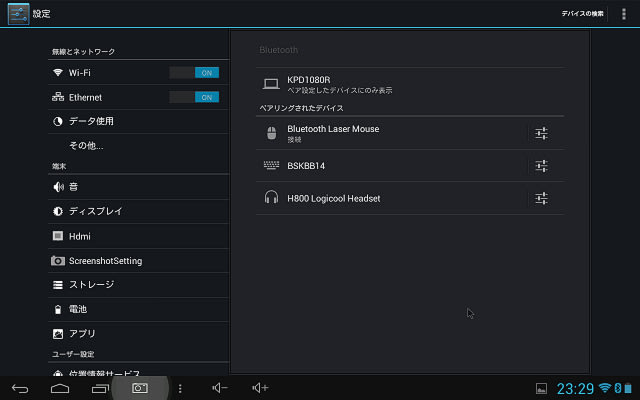This screenshot has height=400, width=640.
Task: Open H800 Logicool Headset settings icon
Action: (541, 199)
